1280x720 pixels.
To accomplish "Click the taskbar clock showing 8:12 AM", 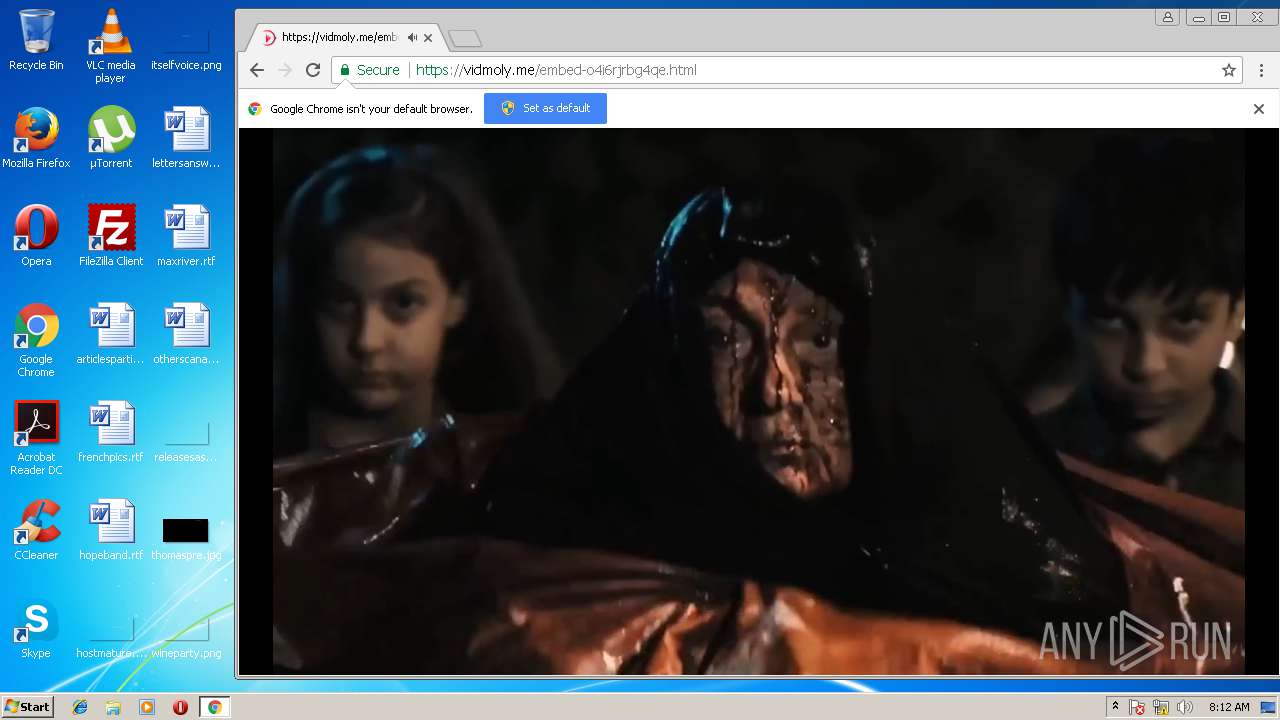I will [1229, 707].
